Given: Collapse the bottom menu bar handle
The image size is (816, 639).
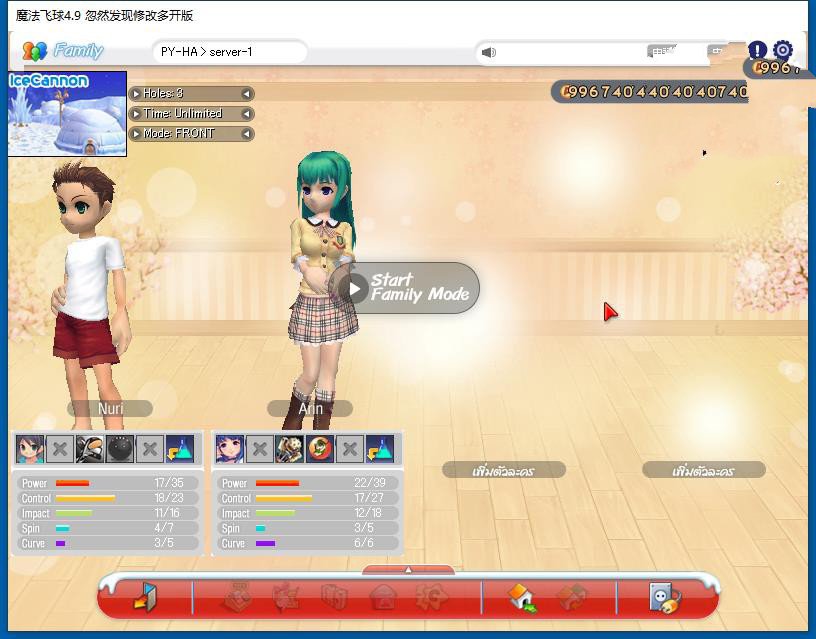Looking at the screenshot, I should [x=409, y=570].
